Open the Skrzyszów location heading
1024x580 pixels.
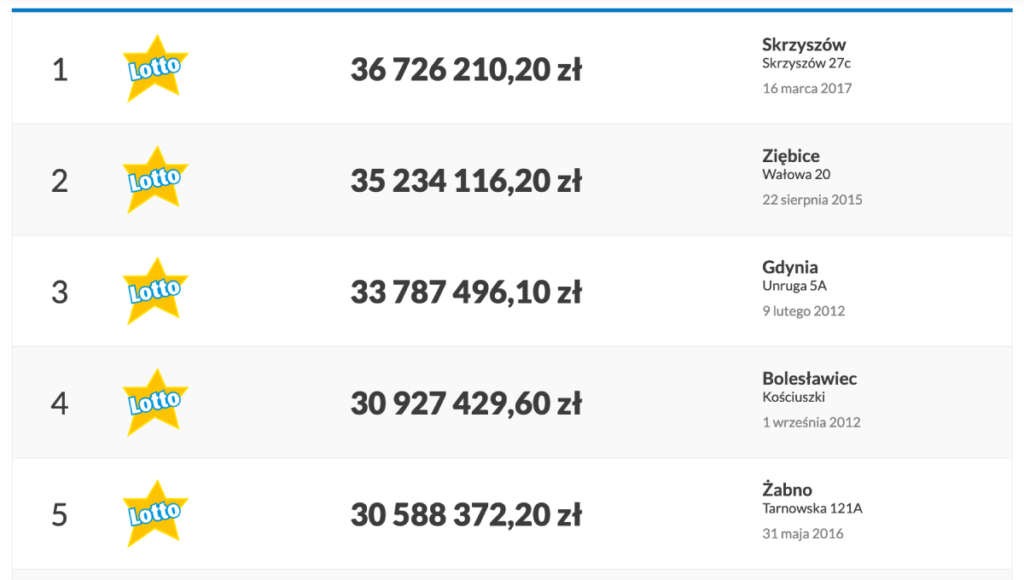pos(803,44)
